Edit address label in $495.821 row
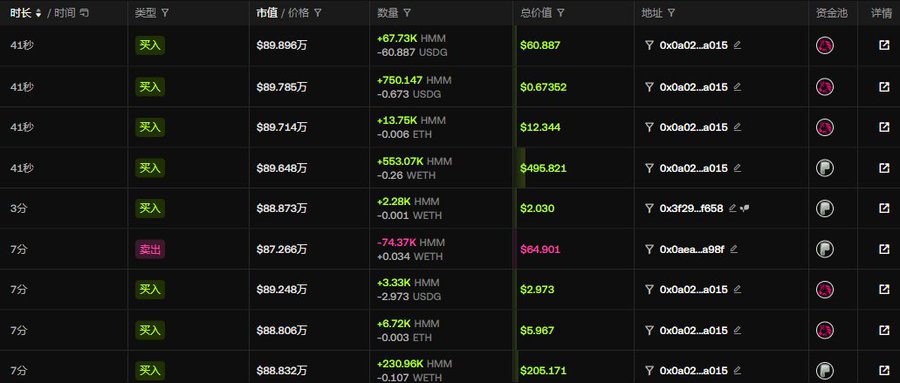 coord(738,168)
